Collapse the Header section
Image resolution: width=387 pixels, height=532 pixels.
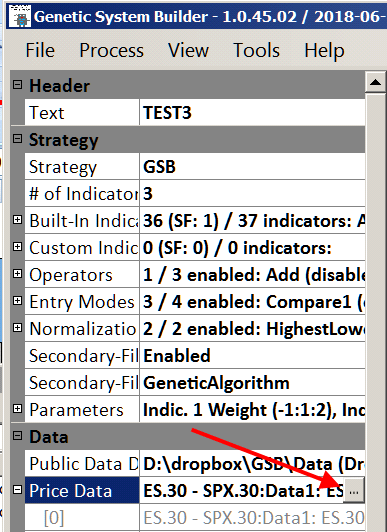pyautogui.click(x=18, y=84)
